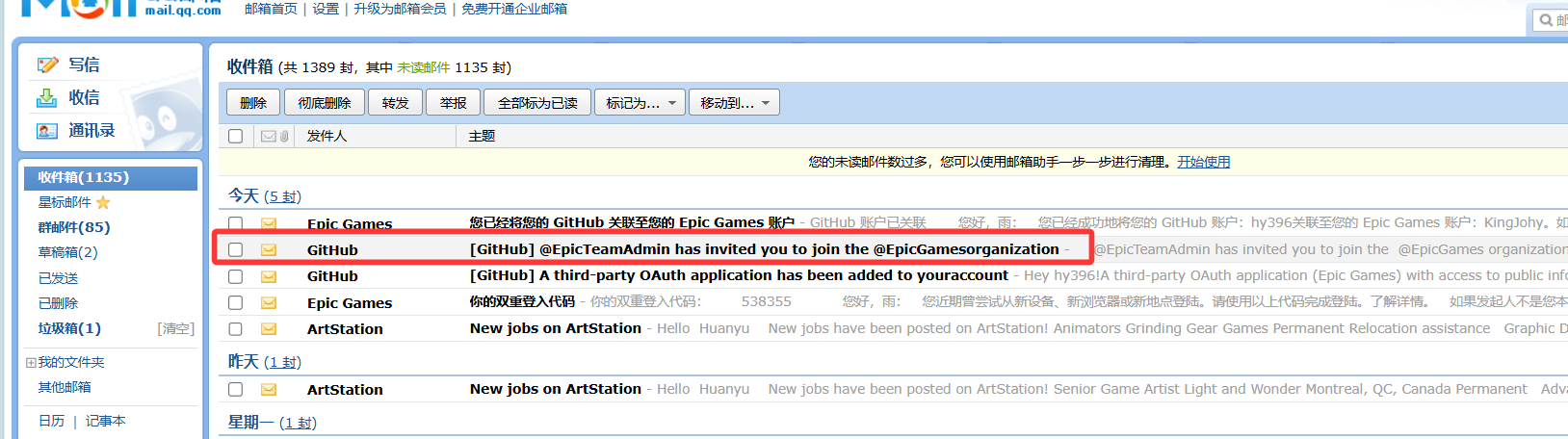
Task: Open the 其他邮箱 entry
Action: tap(65, 387)
